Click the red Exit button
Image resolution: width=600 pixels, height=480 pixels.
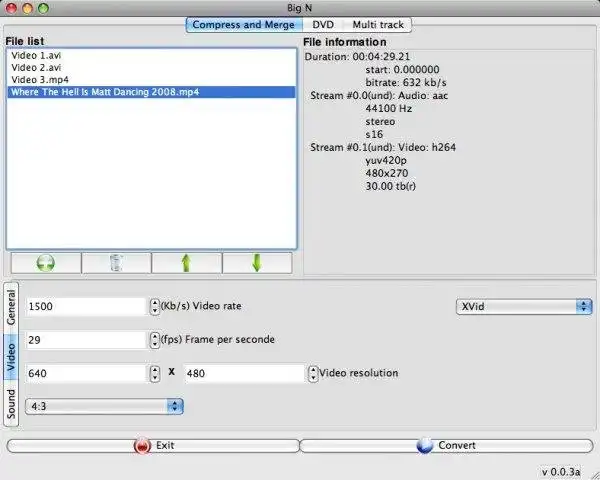click(153, 446)
